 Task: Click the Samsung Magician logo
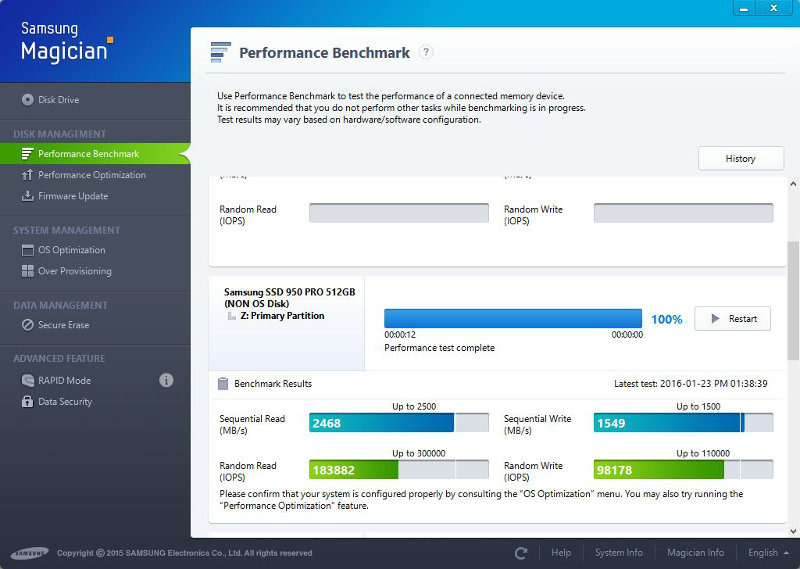click(66, 42)
